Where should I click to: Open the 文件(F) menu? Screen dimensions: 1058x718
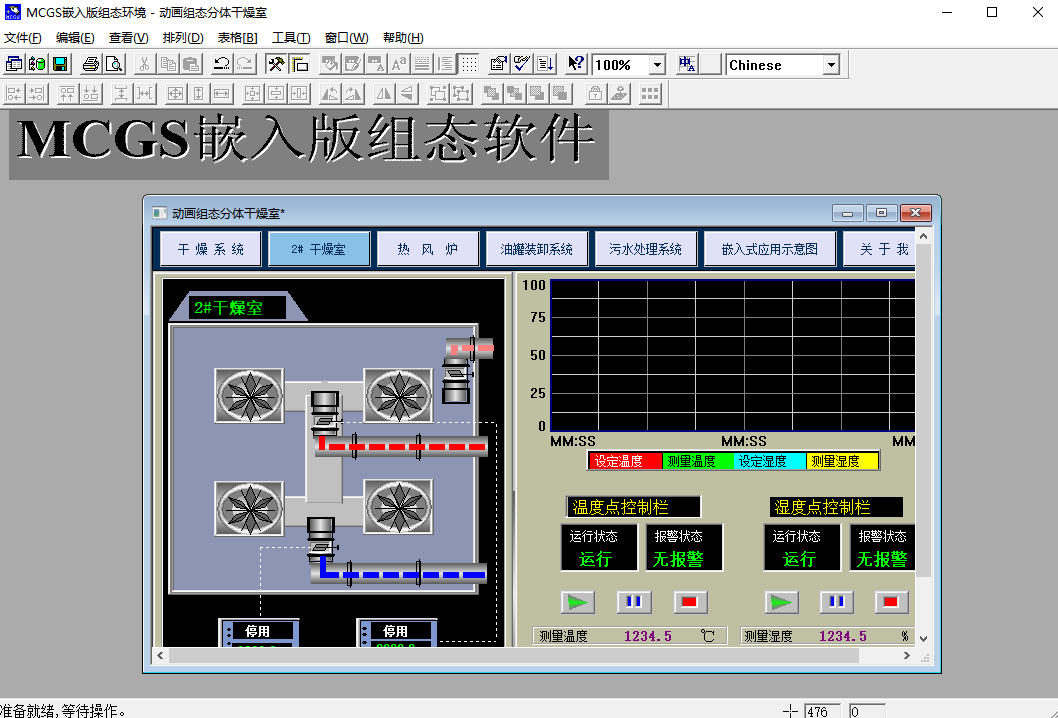[x=22, y=38]
